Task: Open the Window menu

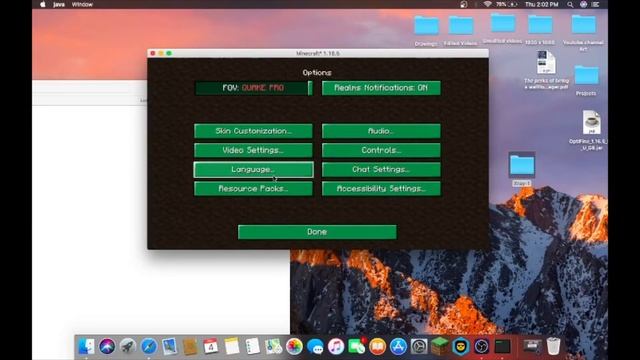Action: [x=82, y=4]
